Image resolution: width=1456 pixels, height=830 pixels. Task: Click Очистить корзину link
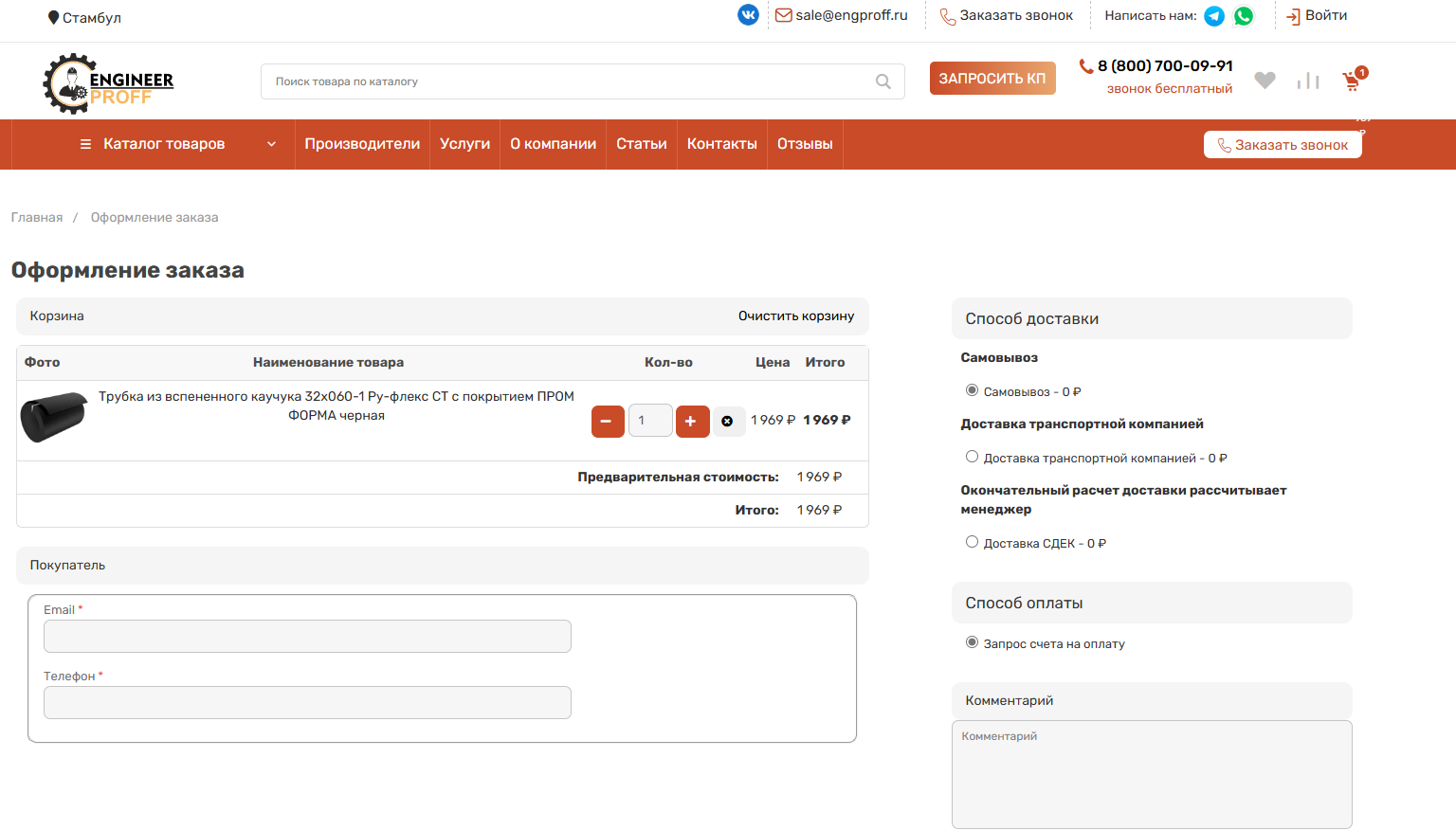click(x=796, y=316)
